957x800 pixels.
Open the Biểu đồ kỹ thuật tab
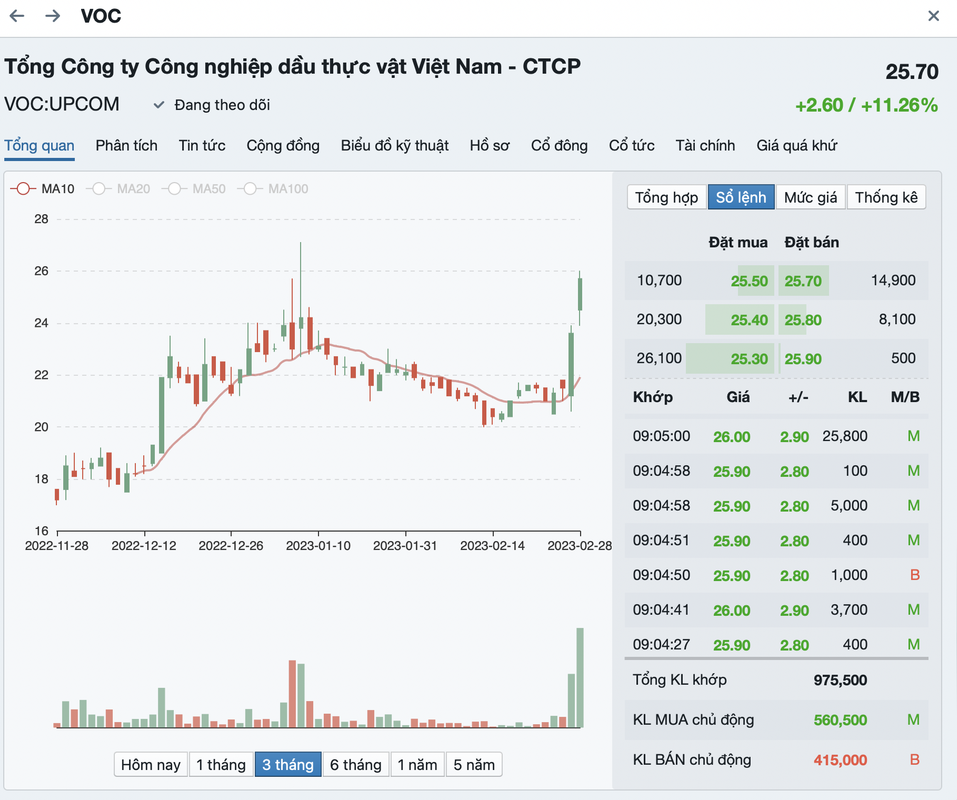point(394,145)
